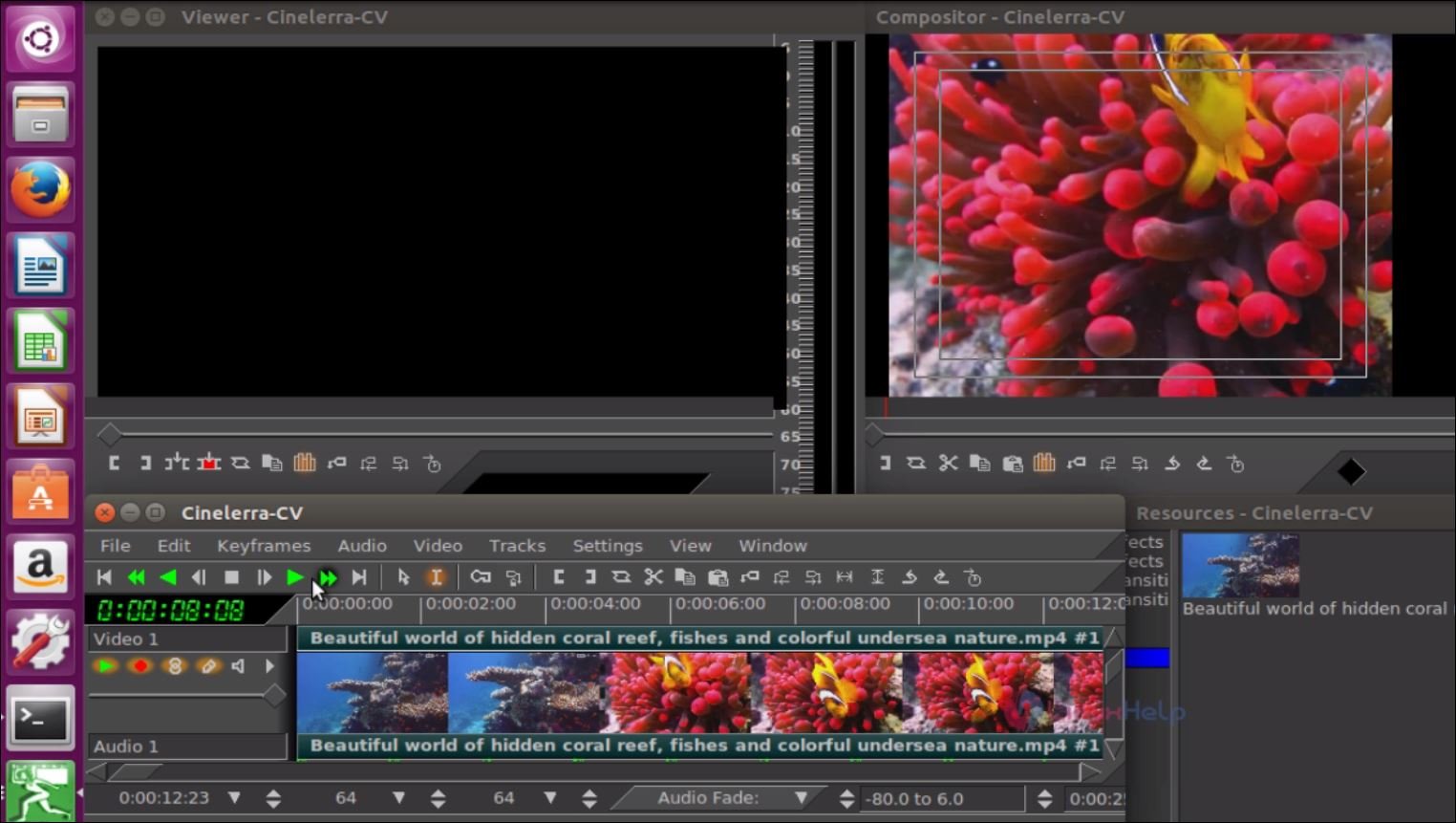Screen dimensions: 1456x823
Task: Open the Settings menu
Action: (608, 546)
